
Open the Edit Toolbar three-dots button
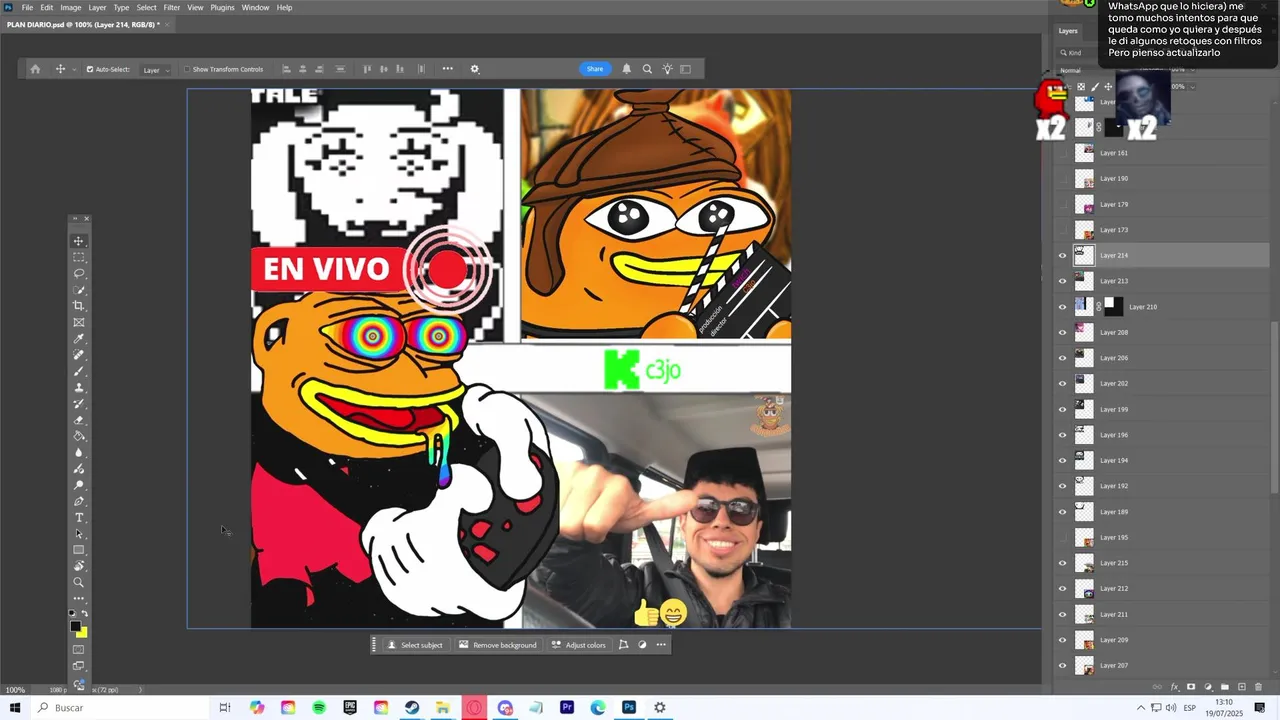[x=78, y=598]
